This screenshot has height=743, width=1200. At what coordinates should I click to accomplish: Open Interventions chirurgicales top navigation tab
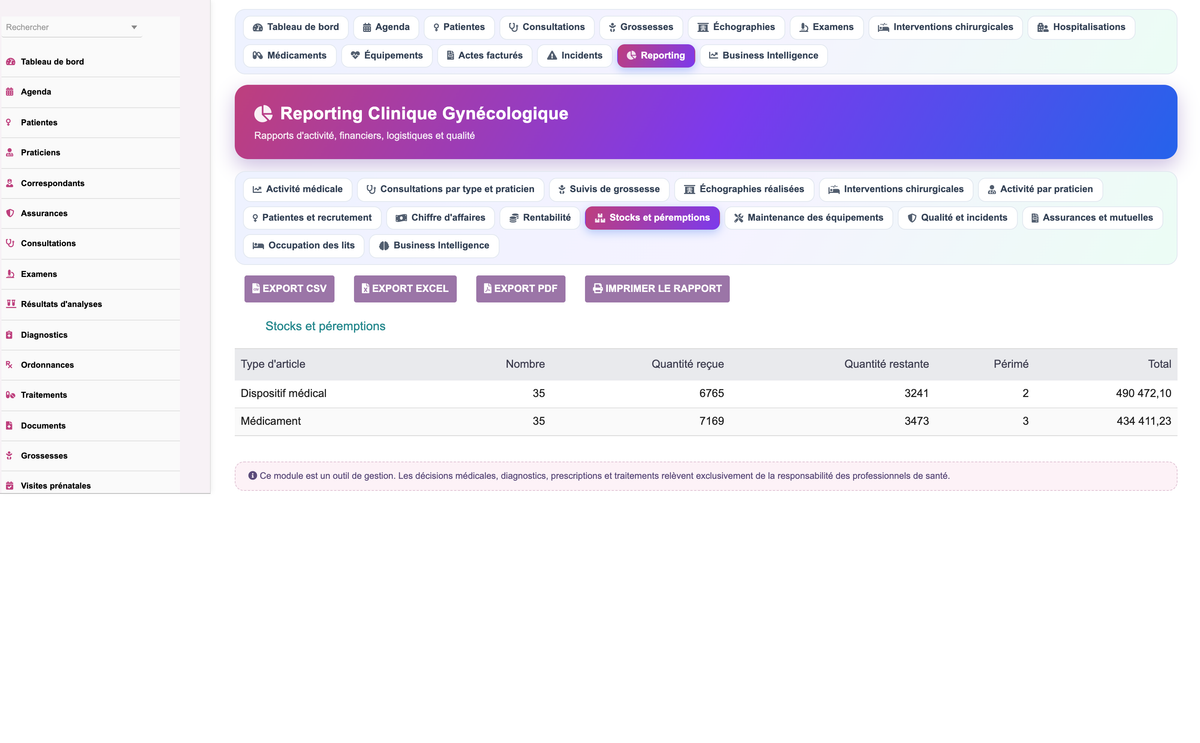coord(945,28)
